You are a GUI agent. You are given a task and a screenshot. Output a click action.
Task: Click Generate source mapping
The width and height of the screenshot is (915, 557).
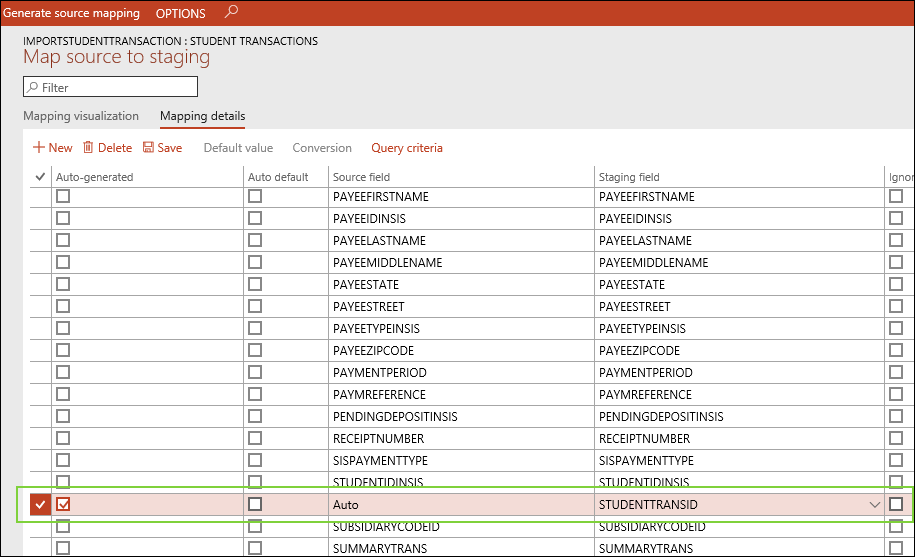point(72,14)
